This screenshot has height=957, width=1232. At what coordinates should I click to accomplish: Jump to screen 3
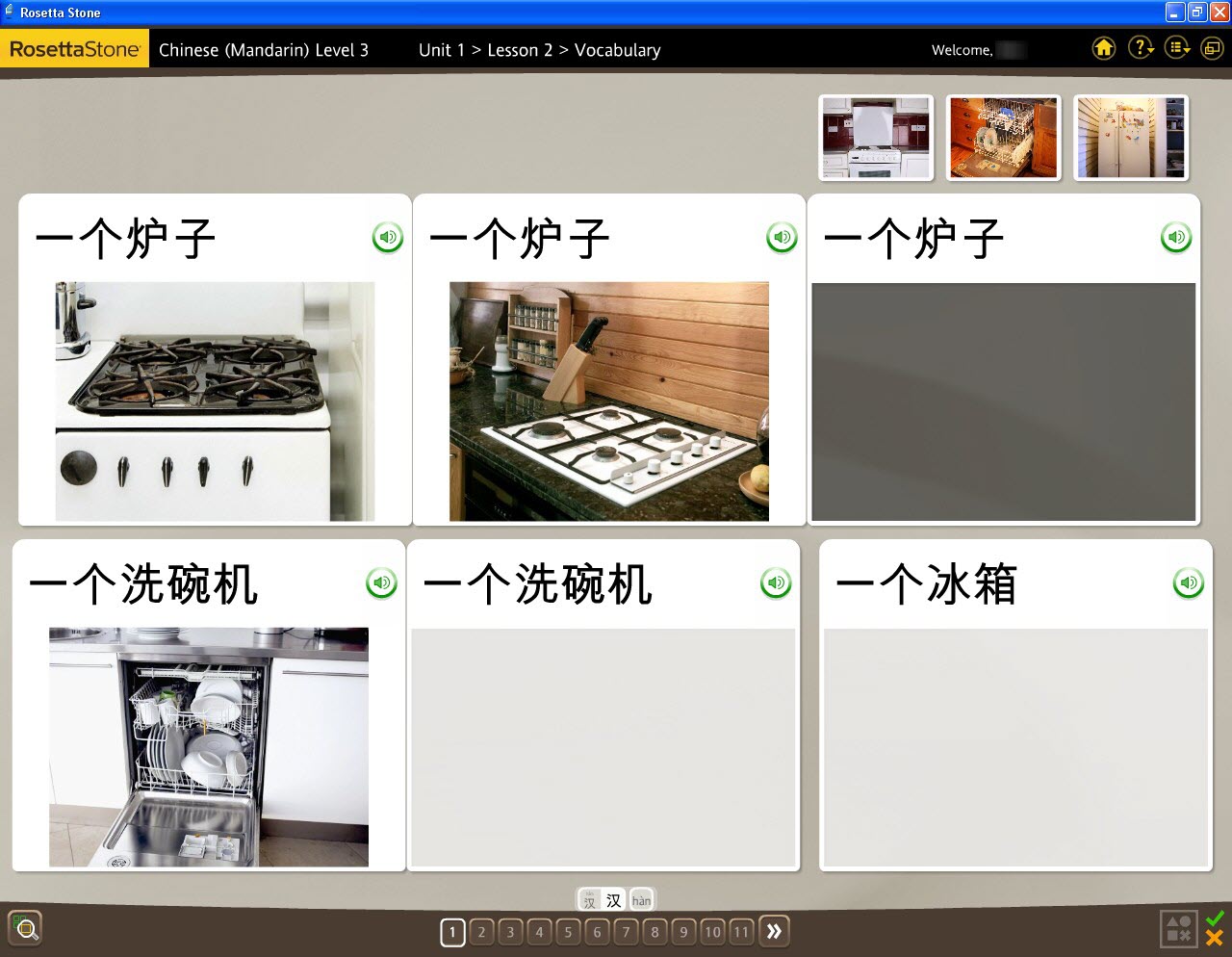pyautogui.click(x=511, y=932)
